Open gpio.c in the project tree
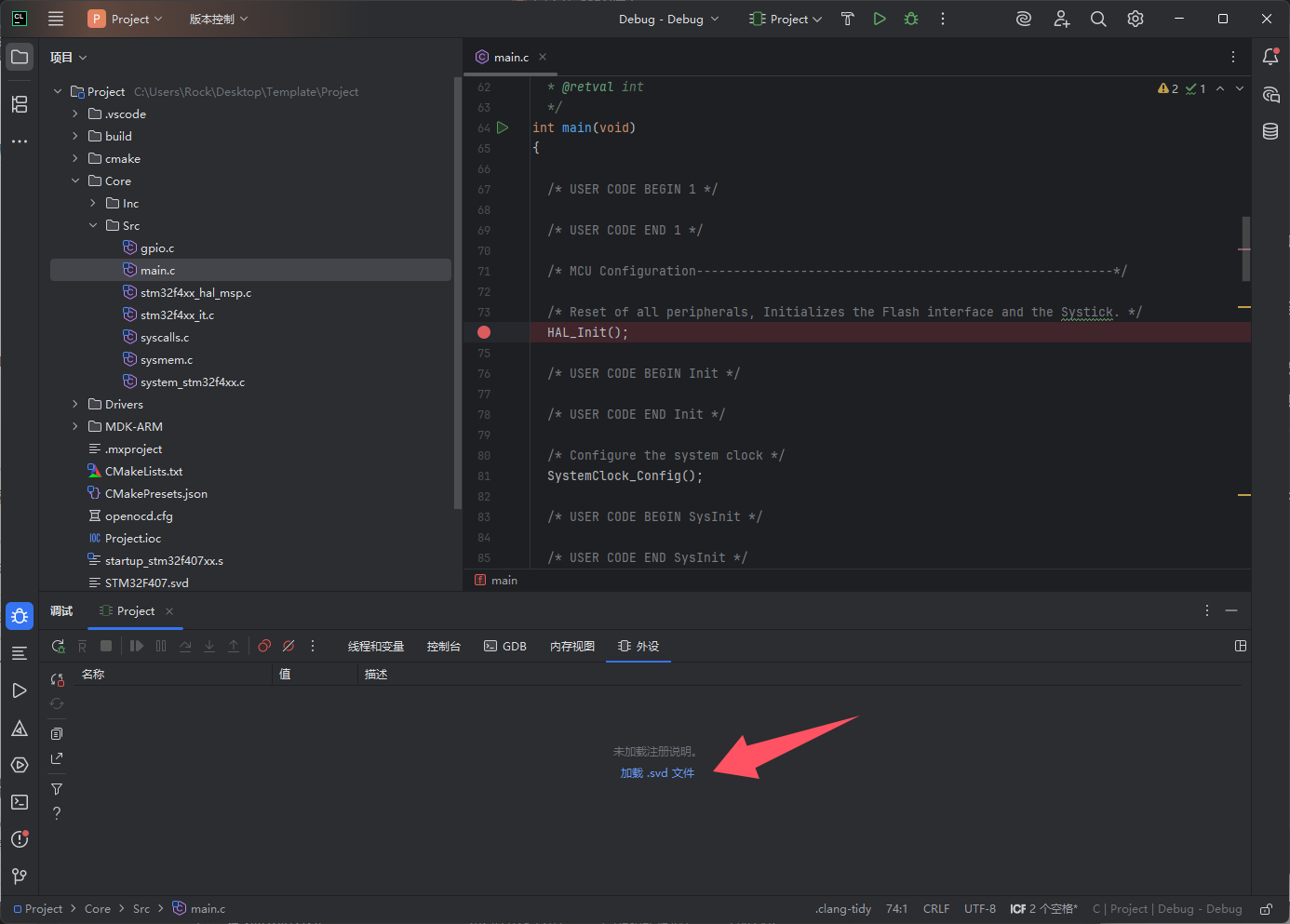Screen dimensions: 1290x924 [157, 248]
